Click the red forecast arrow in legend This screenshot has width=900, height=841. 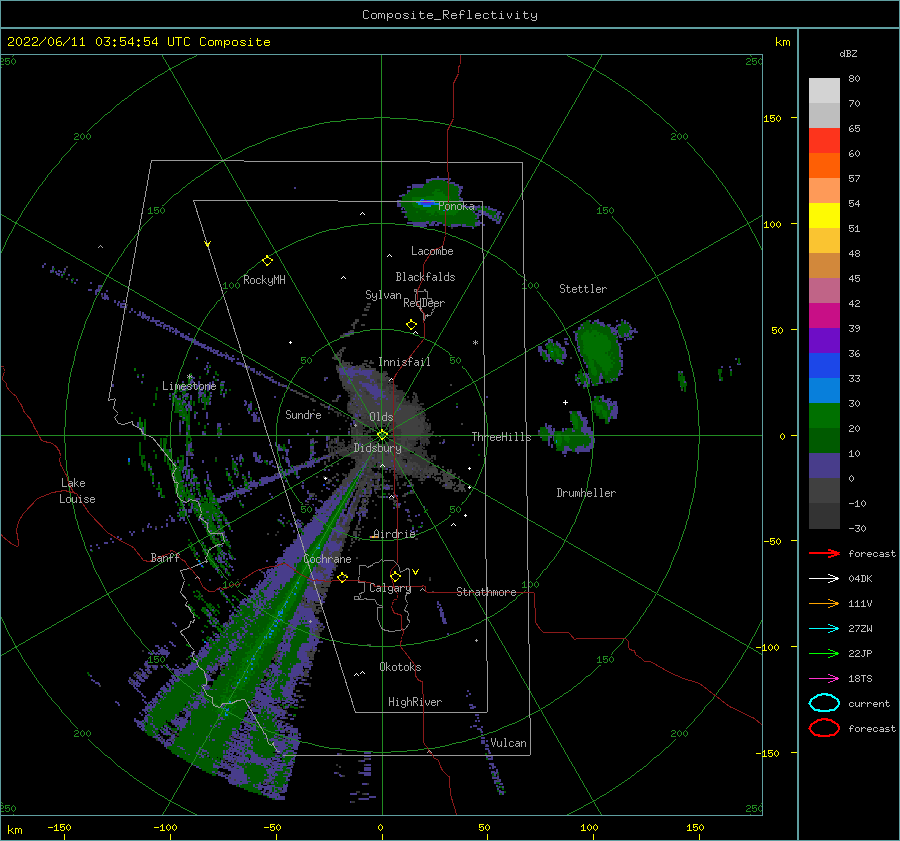(x=824, y=553)
